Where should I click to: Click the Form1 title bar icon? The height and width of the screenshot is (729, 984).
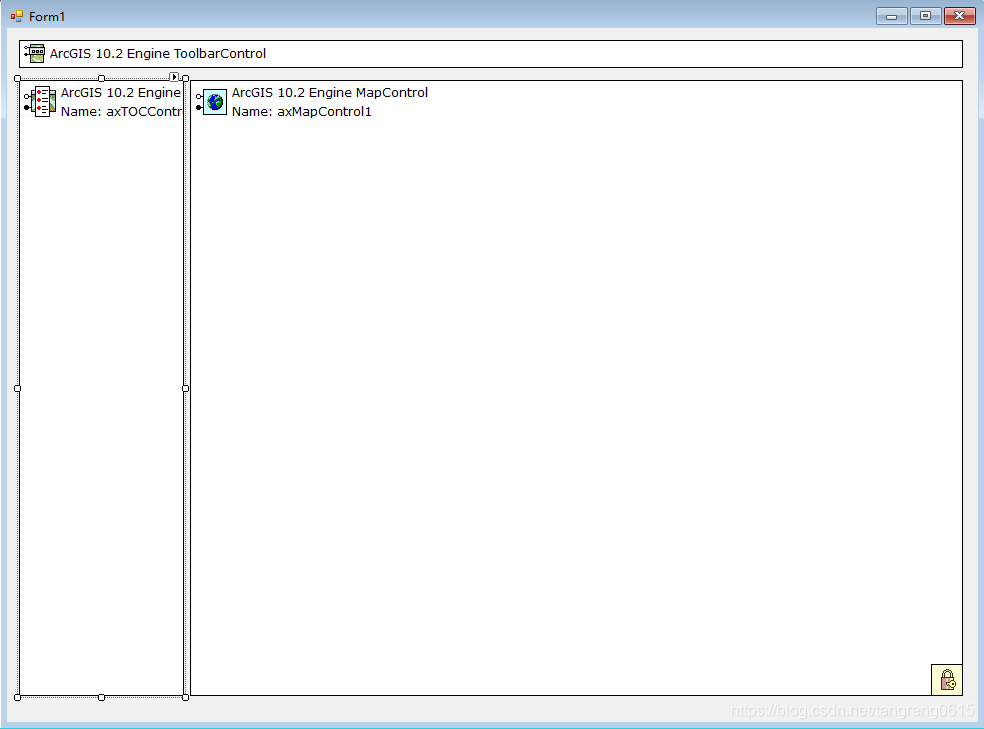point(17,16)
